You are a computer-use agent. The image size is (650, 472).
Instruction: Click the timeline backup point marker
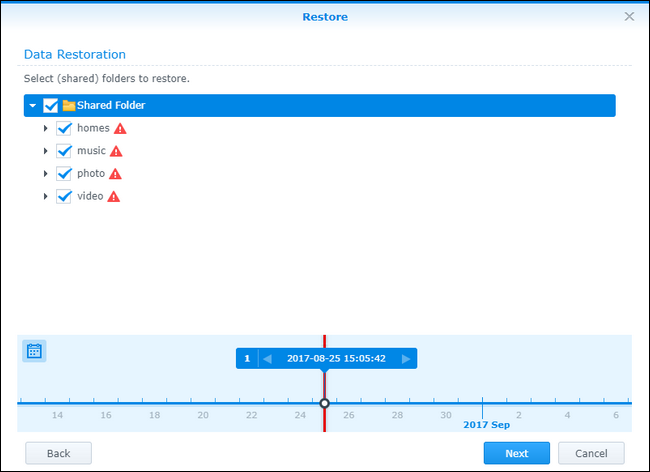coord(325,403)
